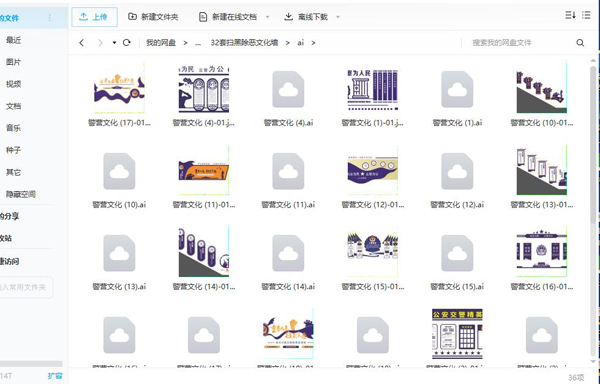
Task: Click the 扩容 expand storage link
Action: click(55, 376)
